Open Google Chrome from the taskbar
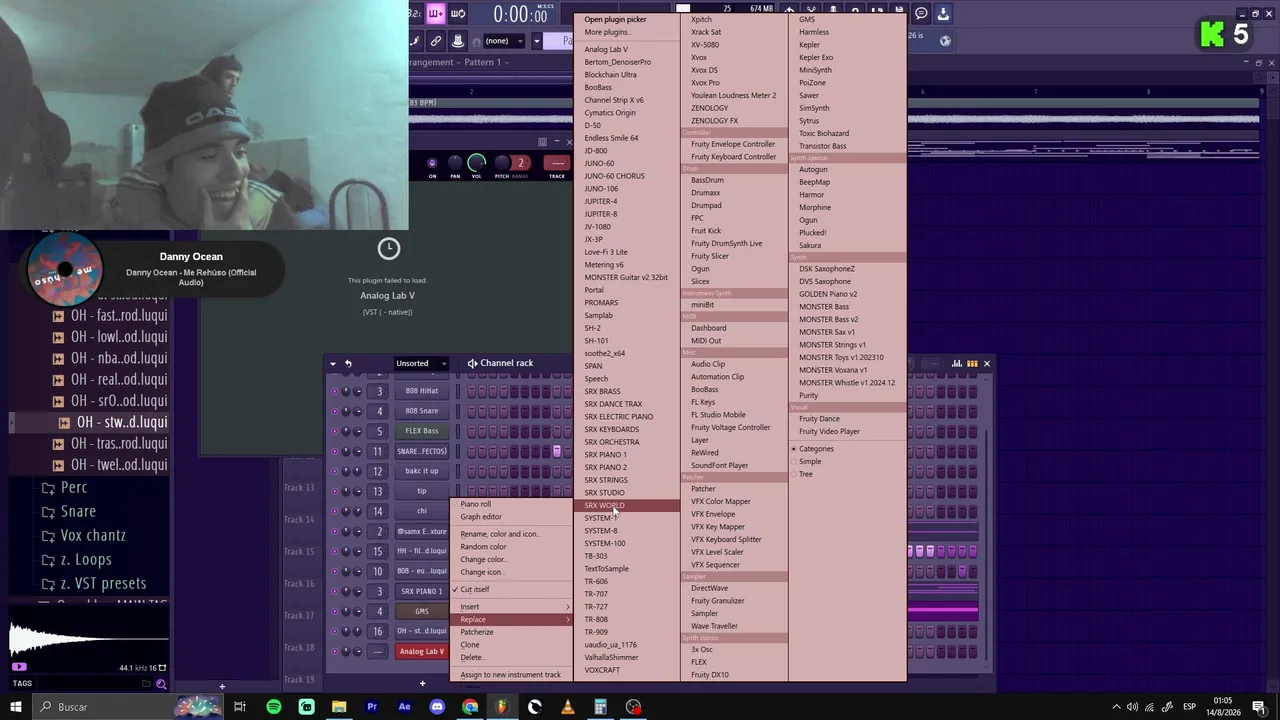 (x=470, y=707)
